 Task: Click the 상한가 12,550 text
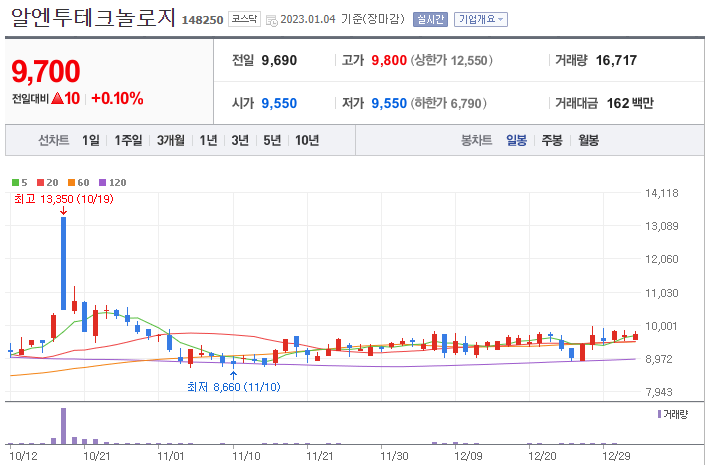451,60
